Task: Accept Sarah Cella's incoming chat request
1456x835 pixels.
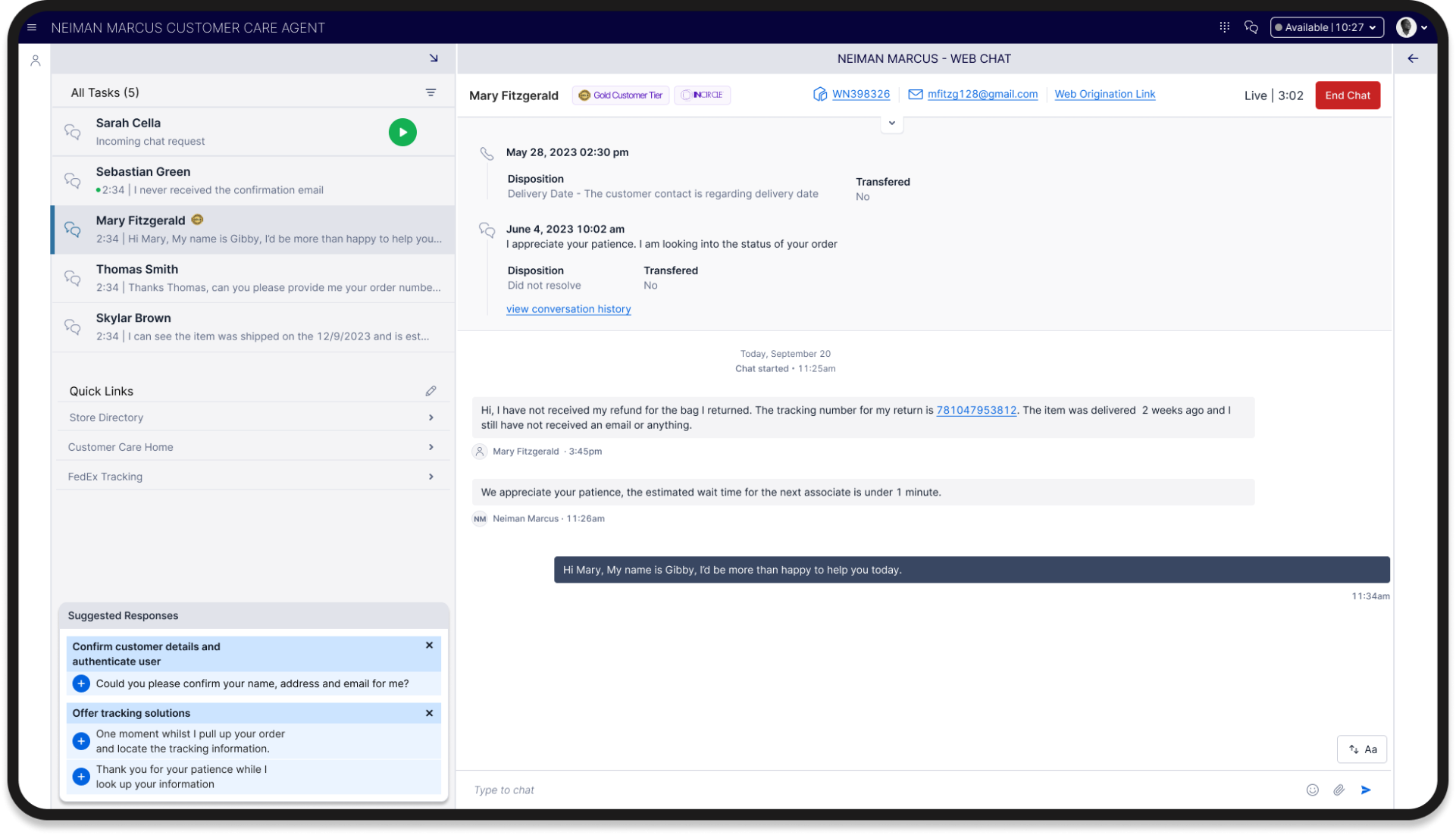Action: click(402, 133)
